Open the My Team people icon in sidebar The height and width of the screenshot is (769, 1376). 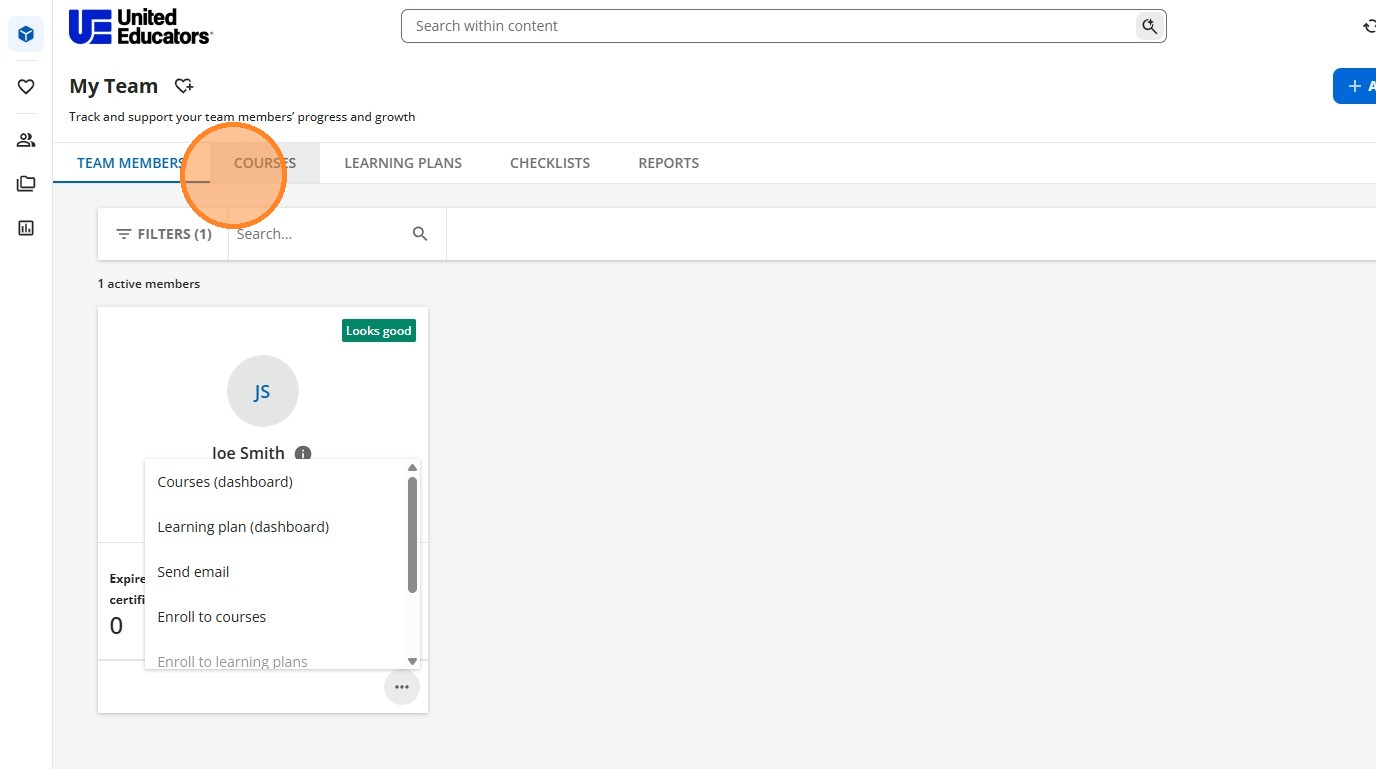pos(26,140)
